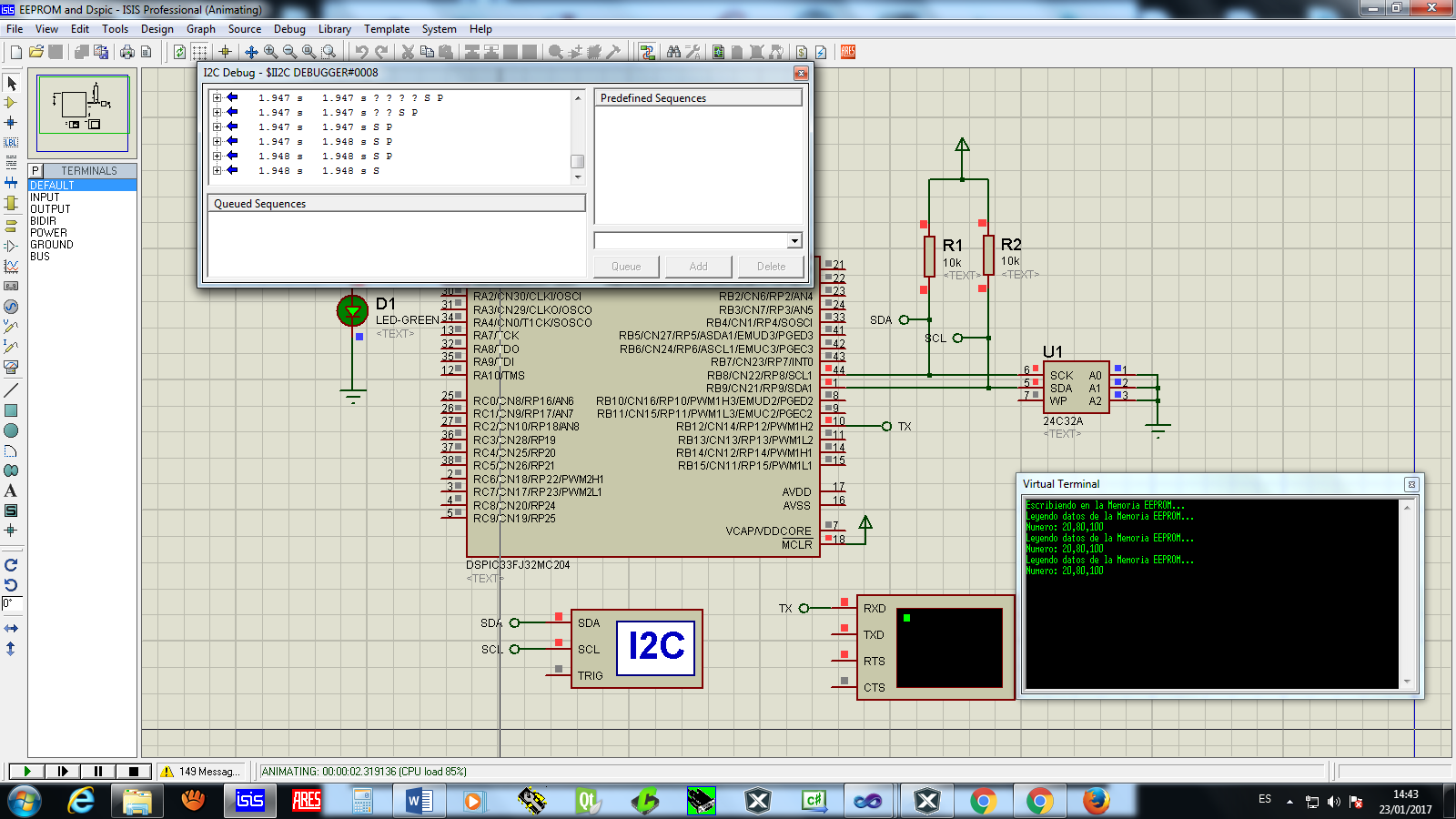
Task: Toggle the grid display
Action: point(197,52)
